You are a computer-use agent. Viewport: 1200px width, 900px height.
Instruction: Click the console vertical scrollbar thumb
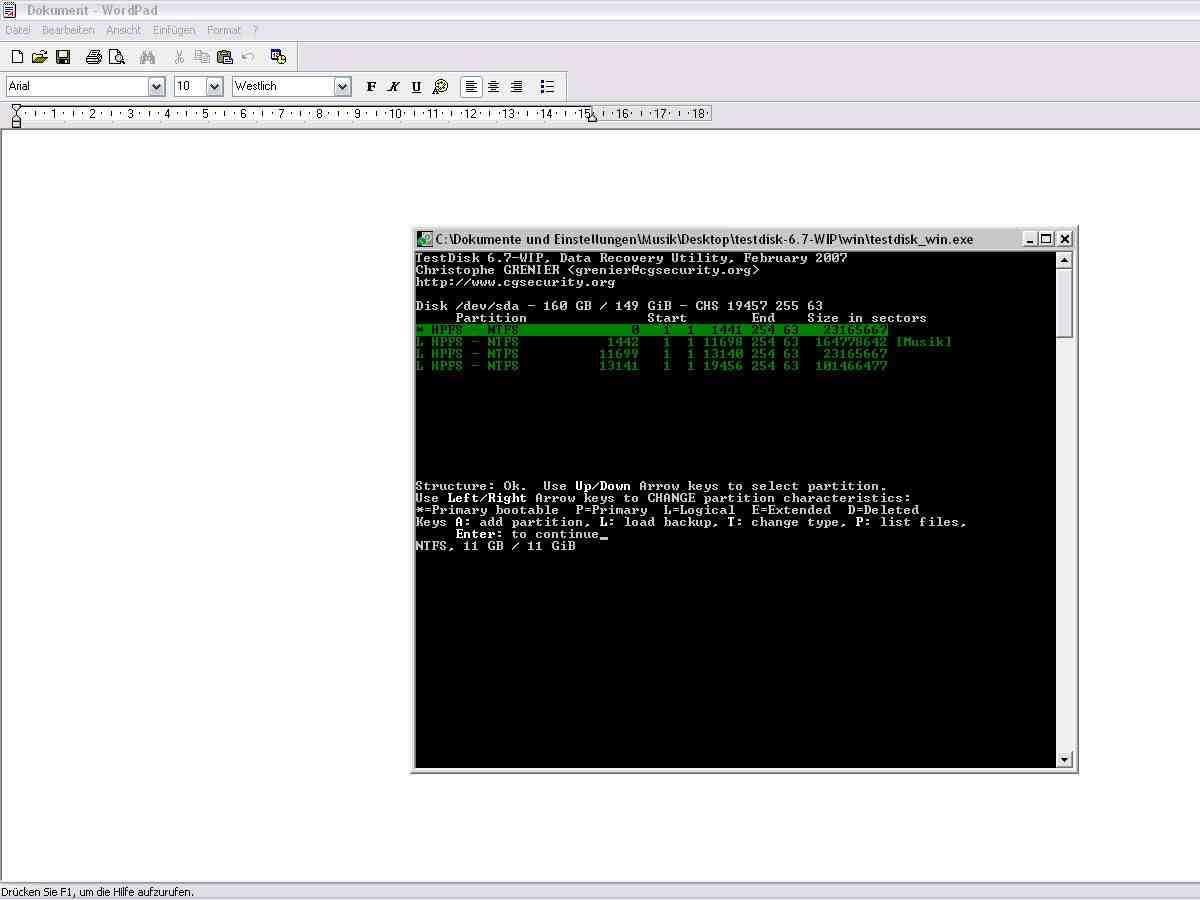point(1064,302)
